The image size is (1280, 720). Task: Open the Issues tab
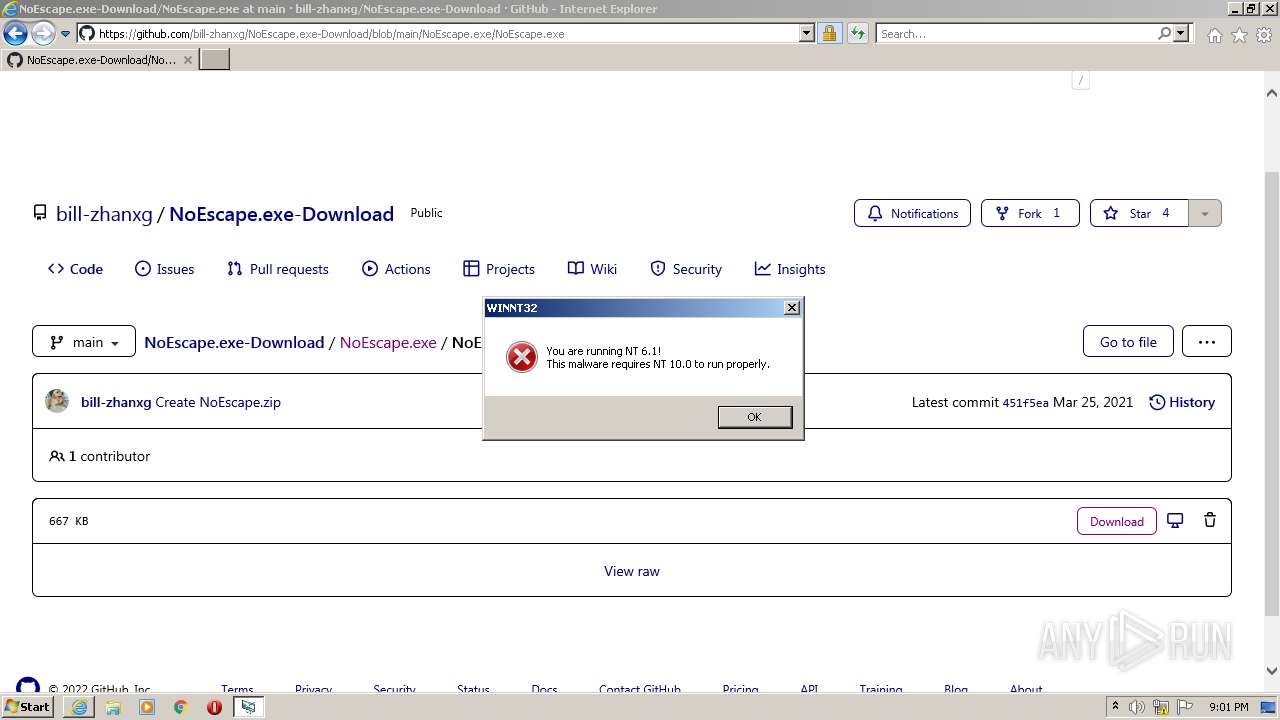pos(164,269)
